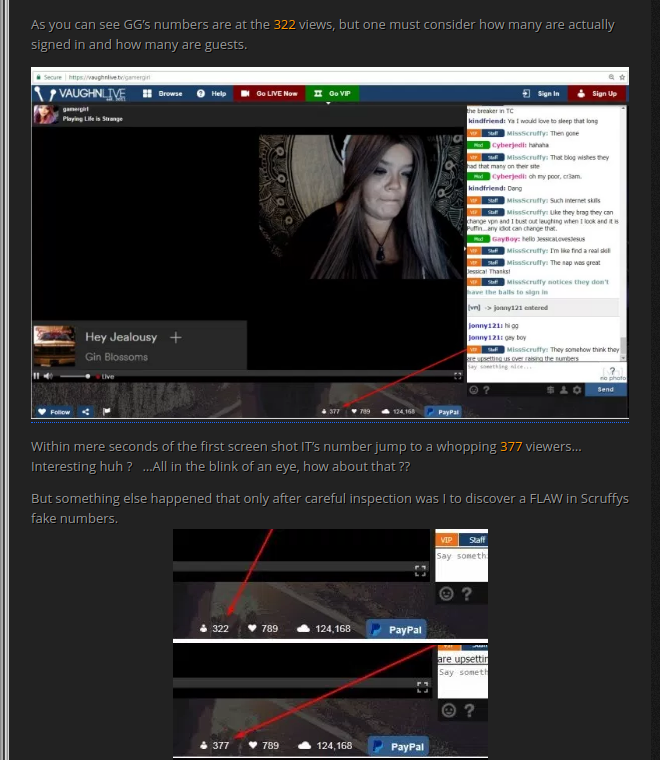Screen dimensions: 660x760
Task: Click the orange VIP badge in 322 crop
Action: [x=446, y=540]
